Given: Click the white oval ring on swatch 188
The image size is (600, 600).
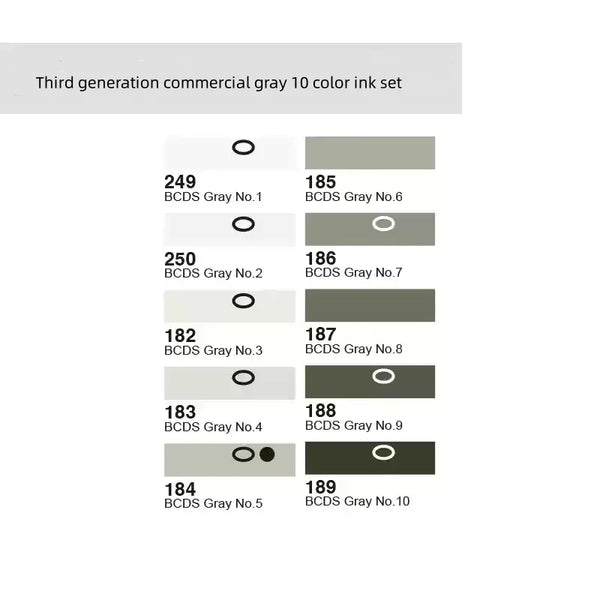Looking at the screenshot, I should point(382,376).
